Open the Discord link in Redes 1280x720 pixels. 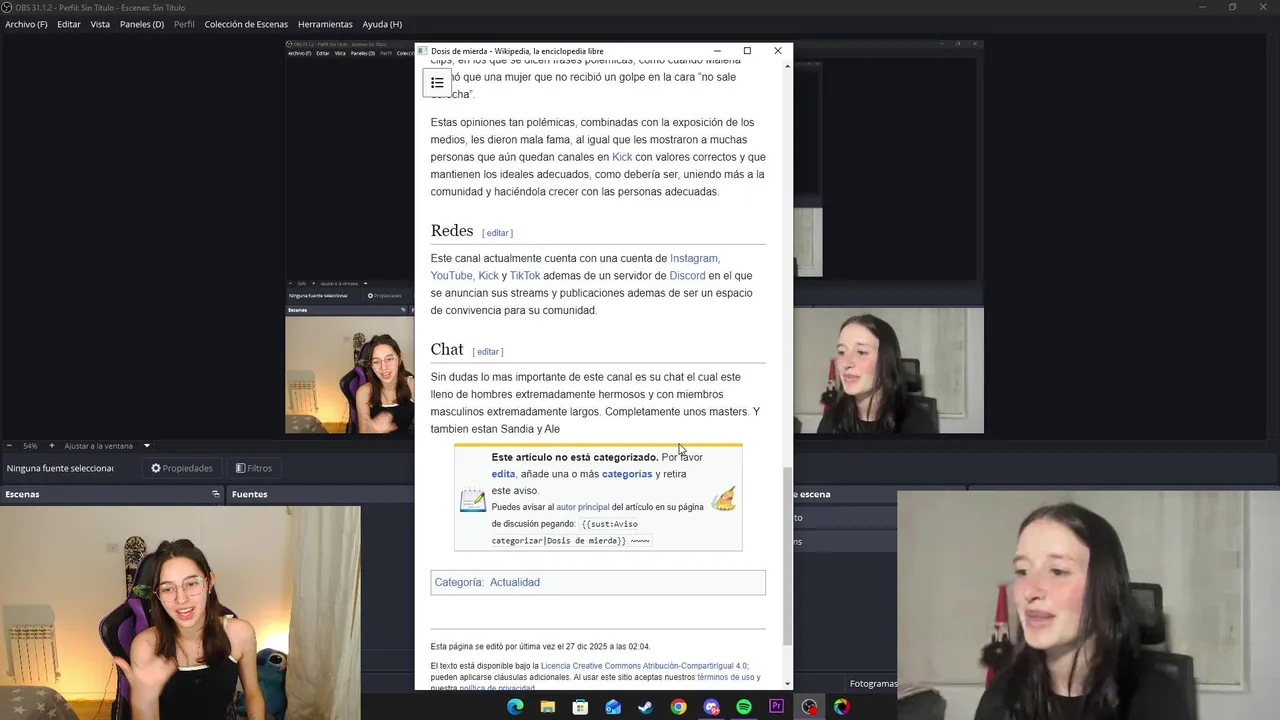tap(688, 276)
